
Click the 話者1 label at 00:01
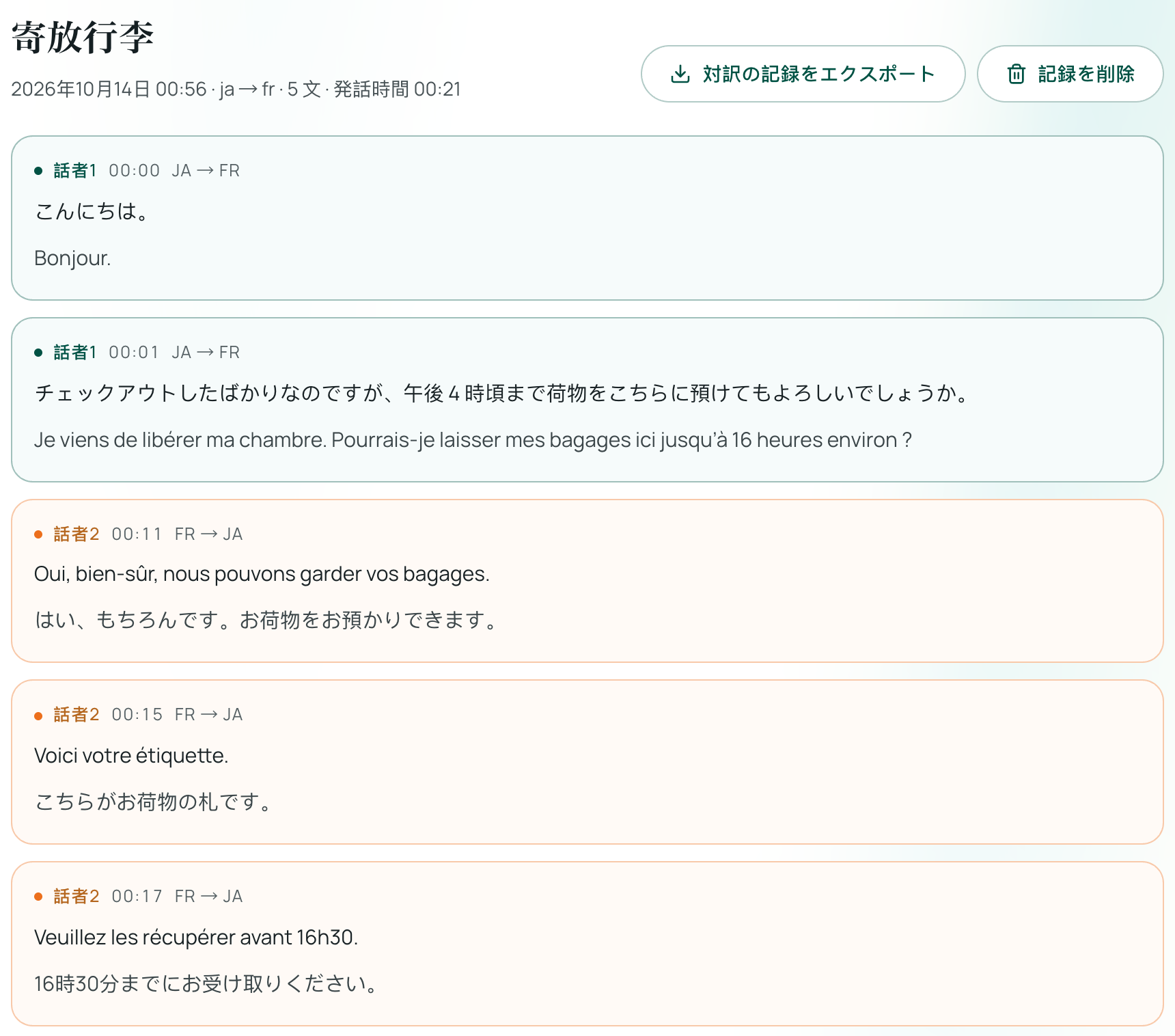click(75, 353)
